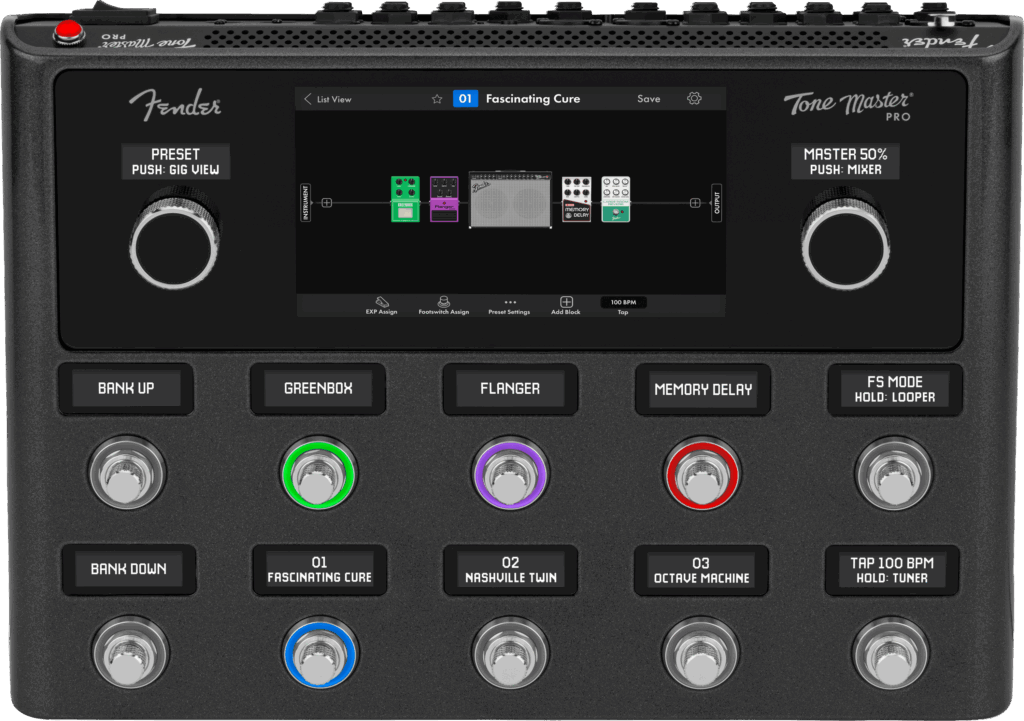1024x721 pixels.
Task: Stomp the Bank Down footswitch
Action: 131,652
